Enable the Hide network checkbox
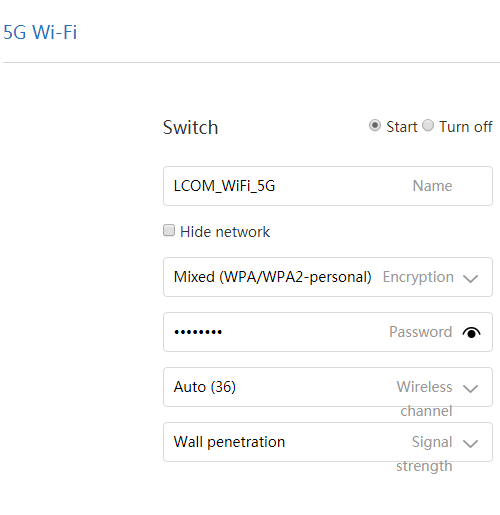This screenshot has width=500, height=515. point(169,230)
